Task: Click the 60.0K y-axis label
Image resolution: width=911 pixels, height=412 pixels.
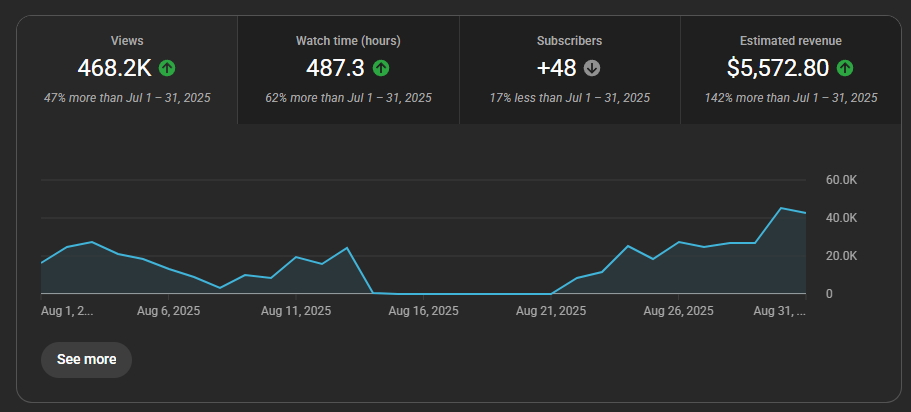Action: click(x=841, y=180)
